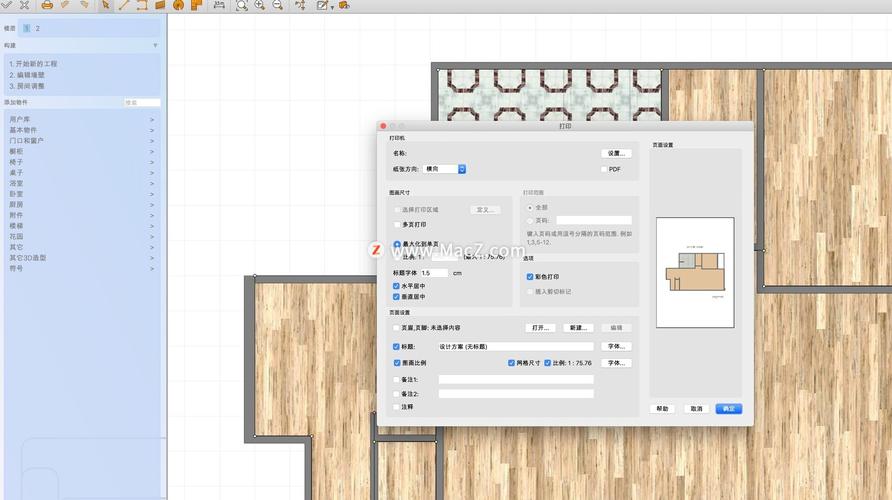
Task: Select step 3. 房间调整
Action: pos(27,86)
